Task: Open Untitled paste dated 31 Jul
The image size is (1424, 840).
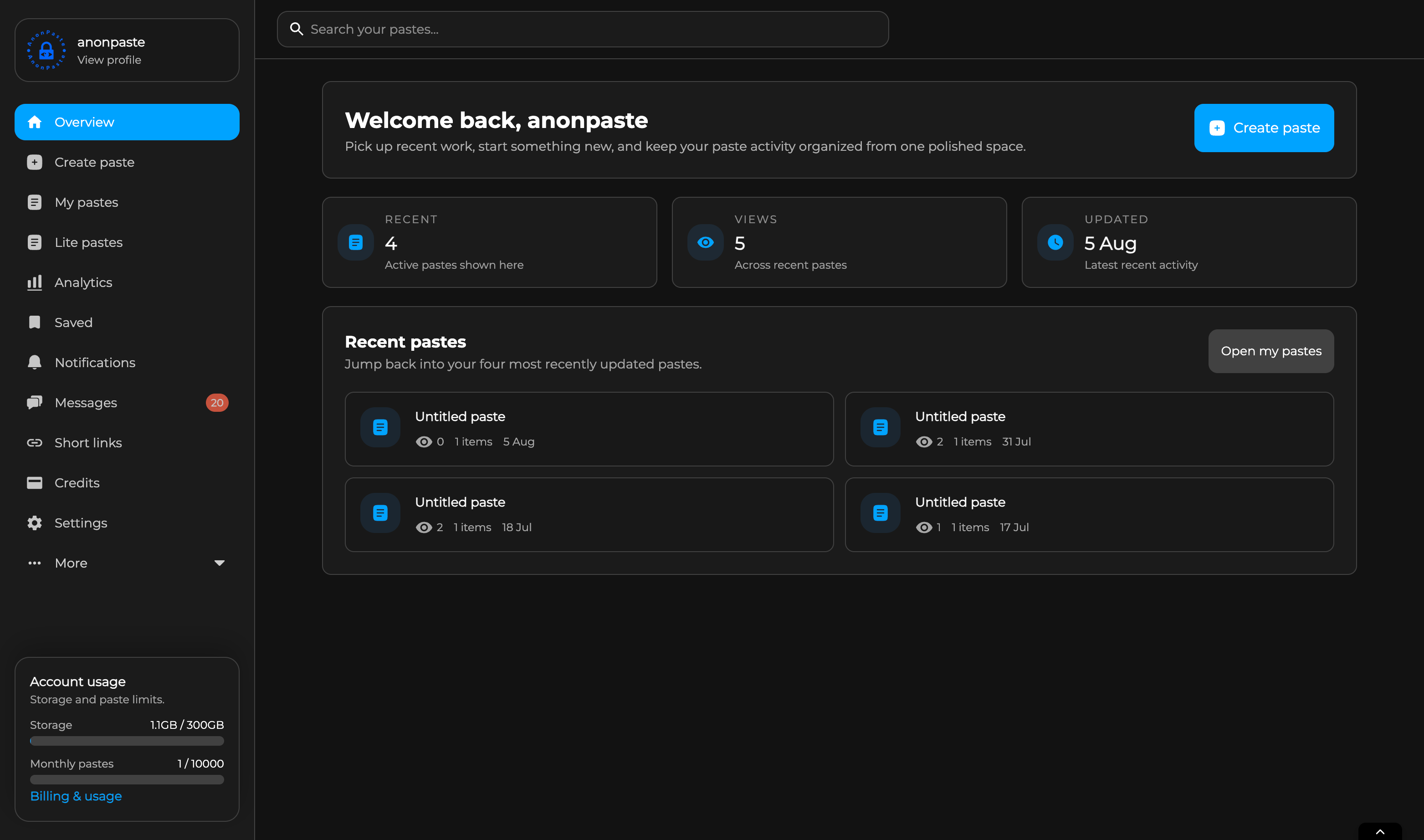Action: (1089, 429)
